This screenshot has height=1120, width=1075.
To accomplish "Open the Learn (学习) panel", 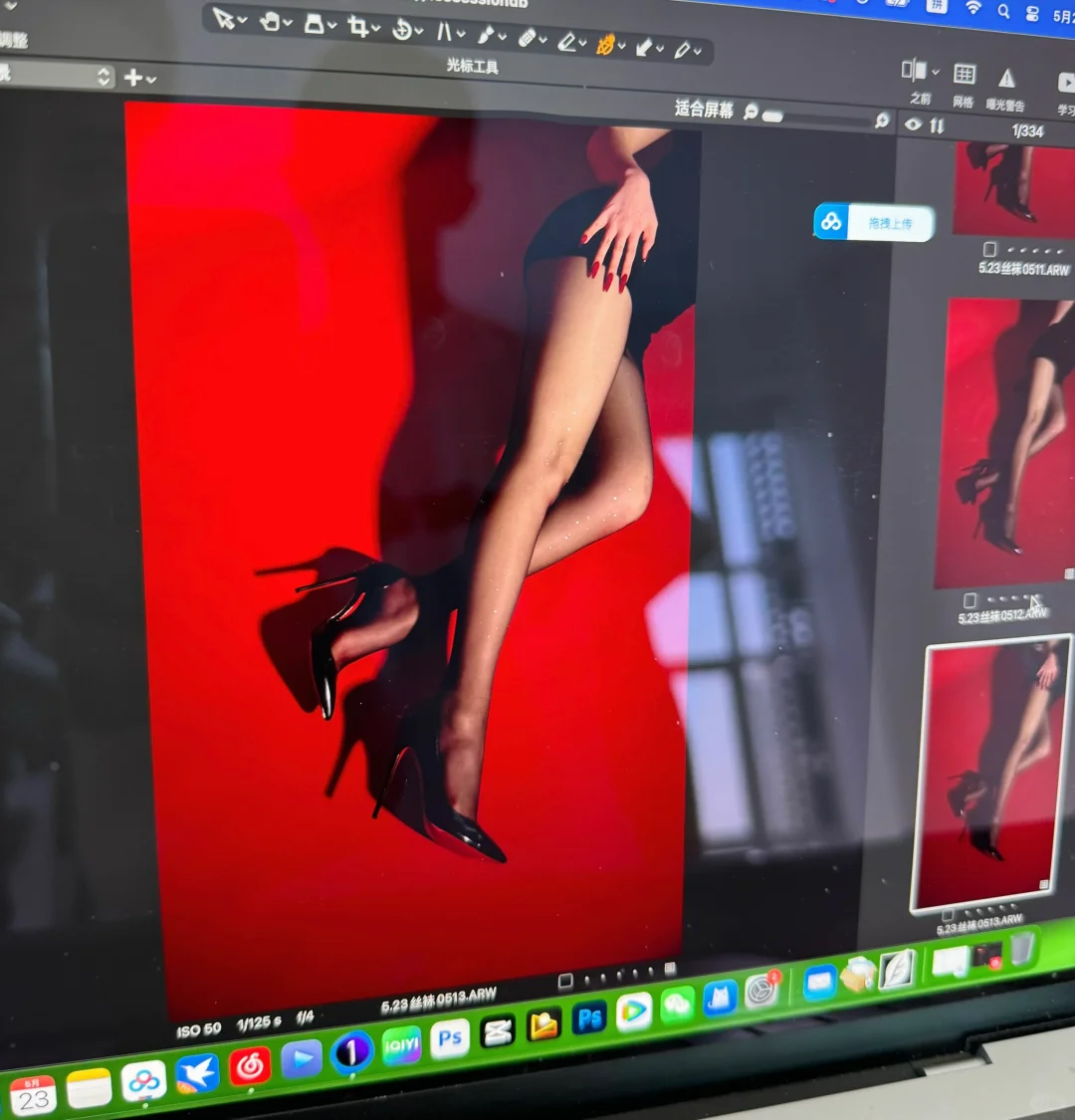I will coord(1066,83).
